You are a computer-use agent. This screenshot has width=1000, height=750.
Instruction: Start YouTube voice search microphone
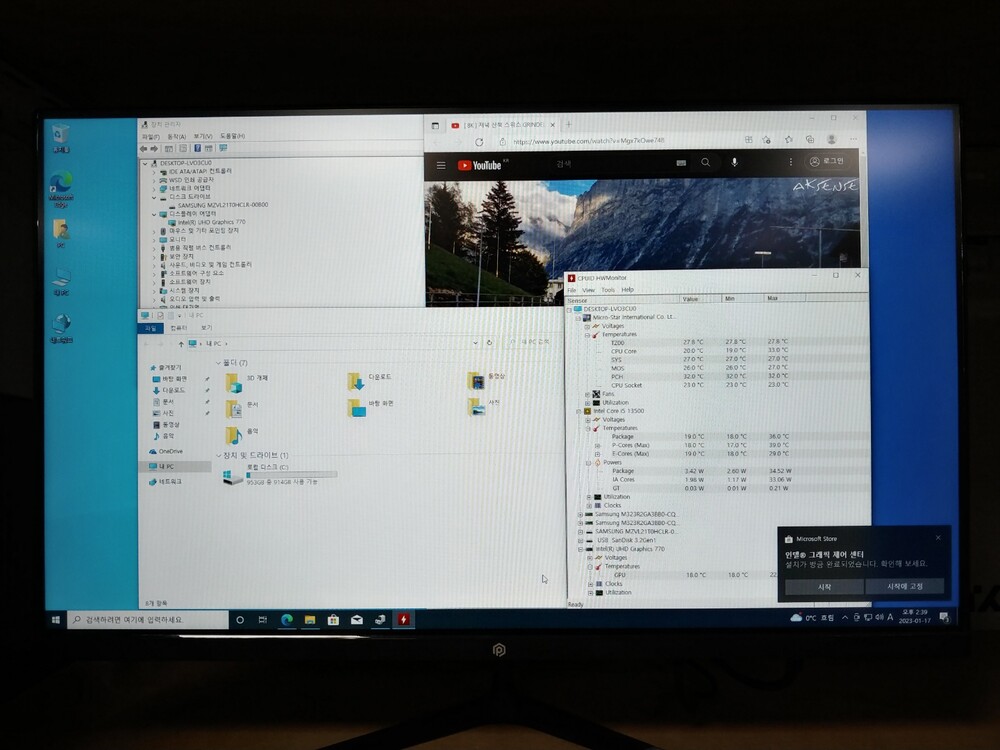[x=734, y=162]
